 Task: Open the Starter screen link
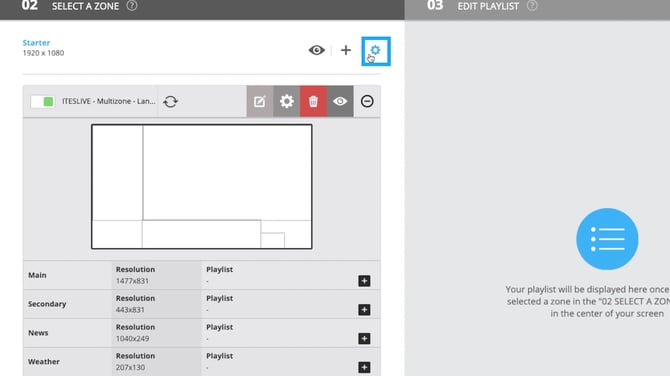[36, 43]
